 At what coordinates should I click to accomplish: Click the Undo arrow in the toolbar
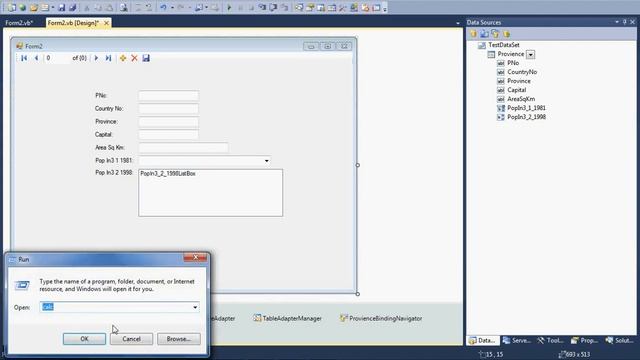pos(163,7)
